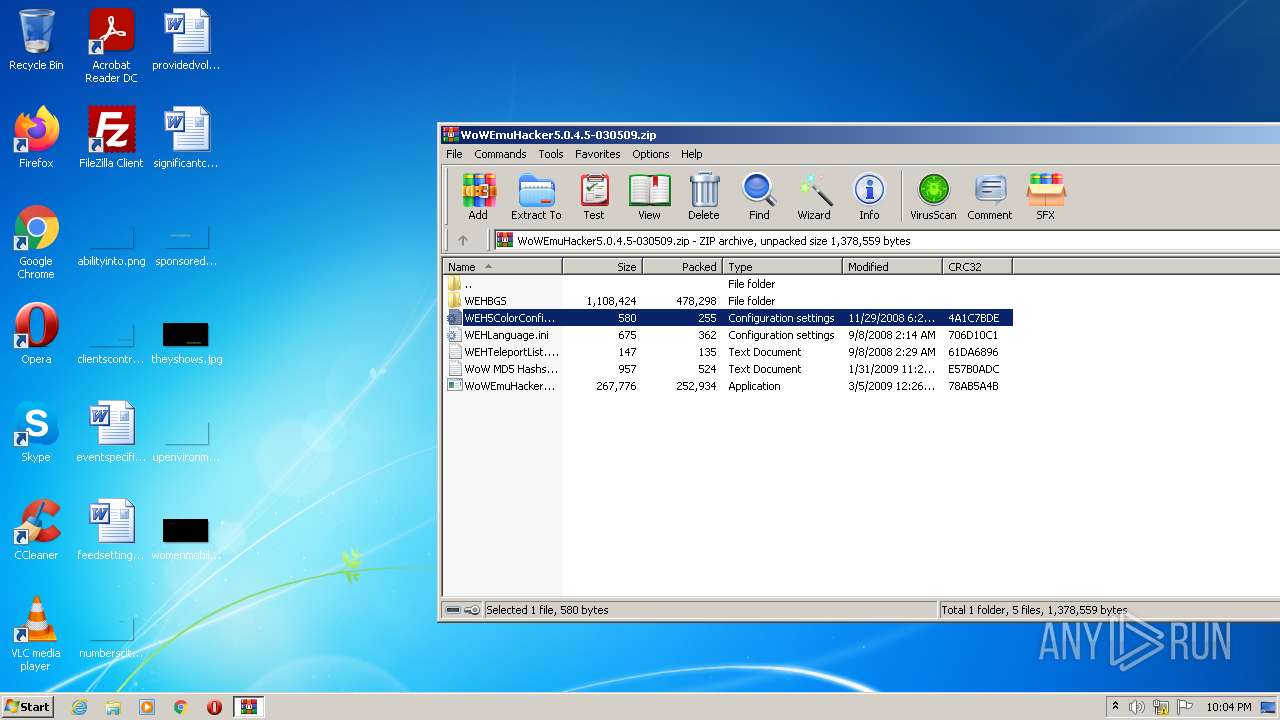Screen dimensions: 1280x720
Task: Click the Add toolbar icon
Action: coord(478,196)
